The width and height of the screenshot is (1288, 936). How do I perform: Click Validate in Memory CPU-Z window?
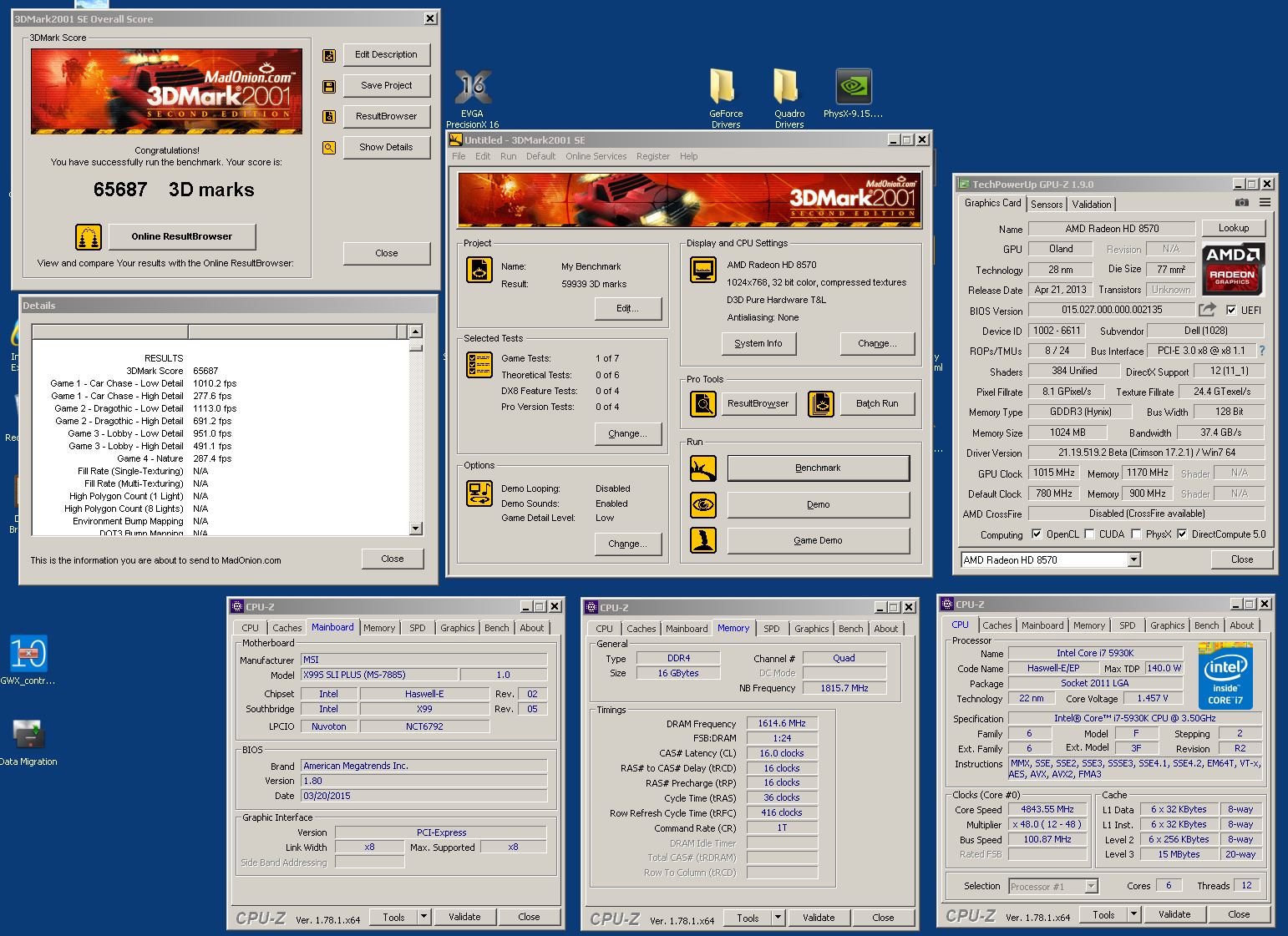819,918
